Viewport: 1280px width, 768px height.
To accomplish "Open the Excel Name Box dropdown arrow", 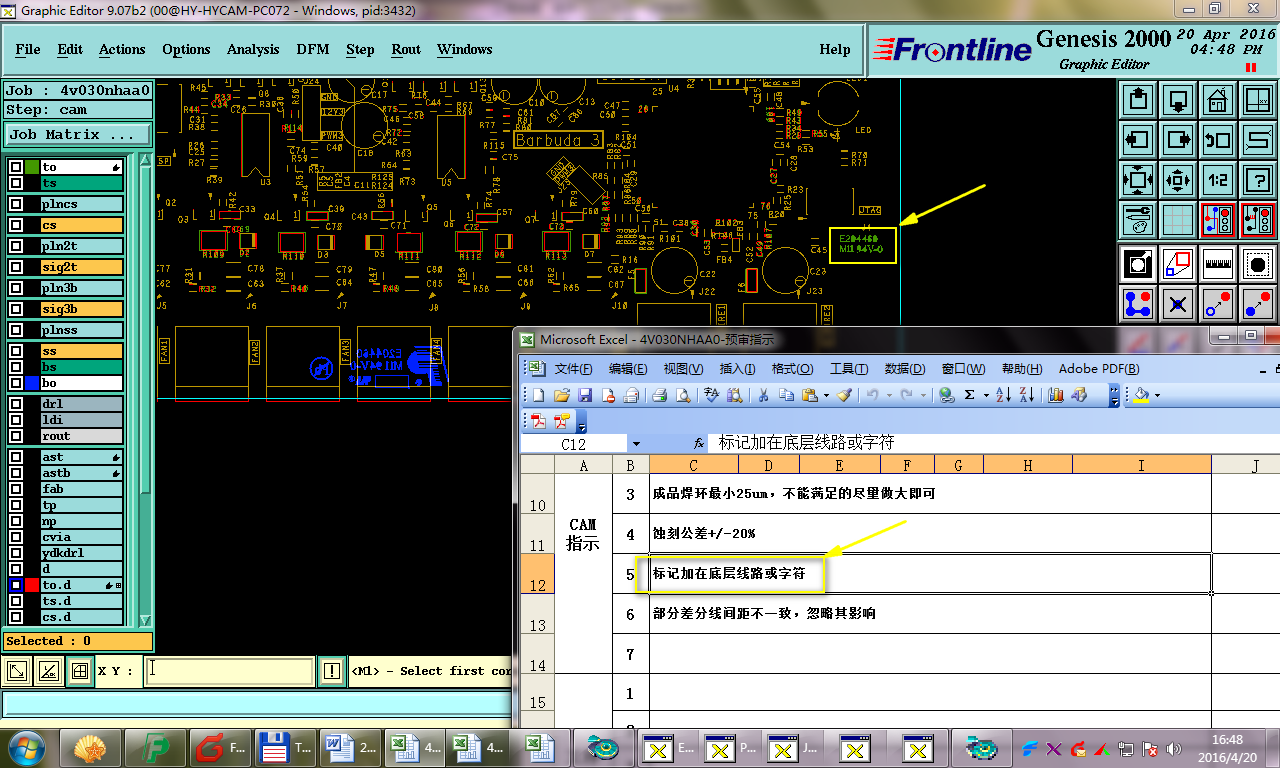I will (635, 443).
